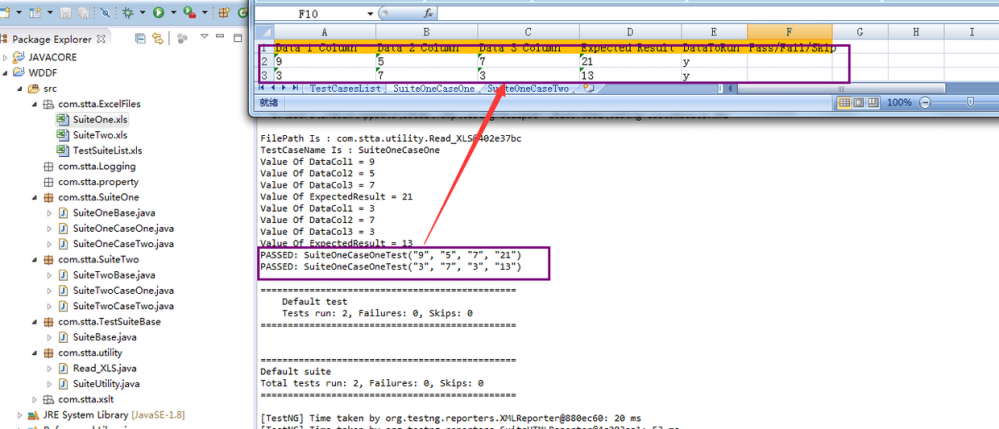Select SuiteUtility.java in the tree
The width and height of the screenshot is (999, 429).
tap(106, 384)
